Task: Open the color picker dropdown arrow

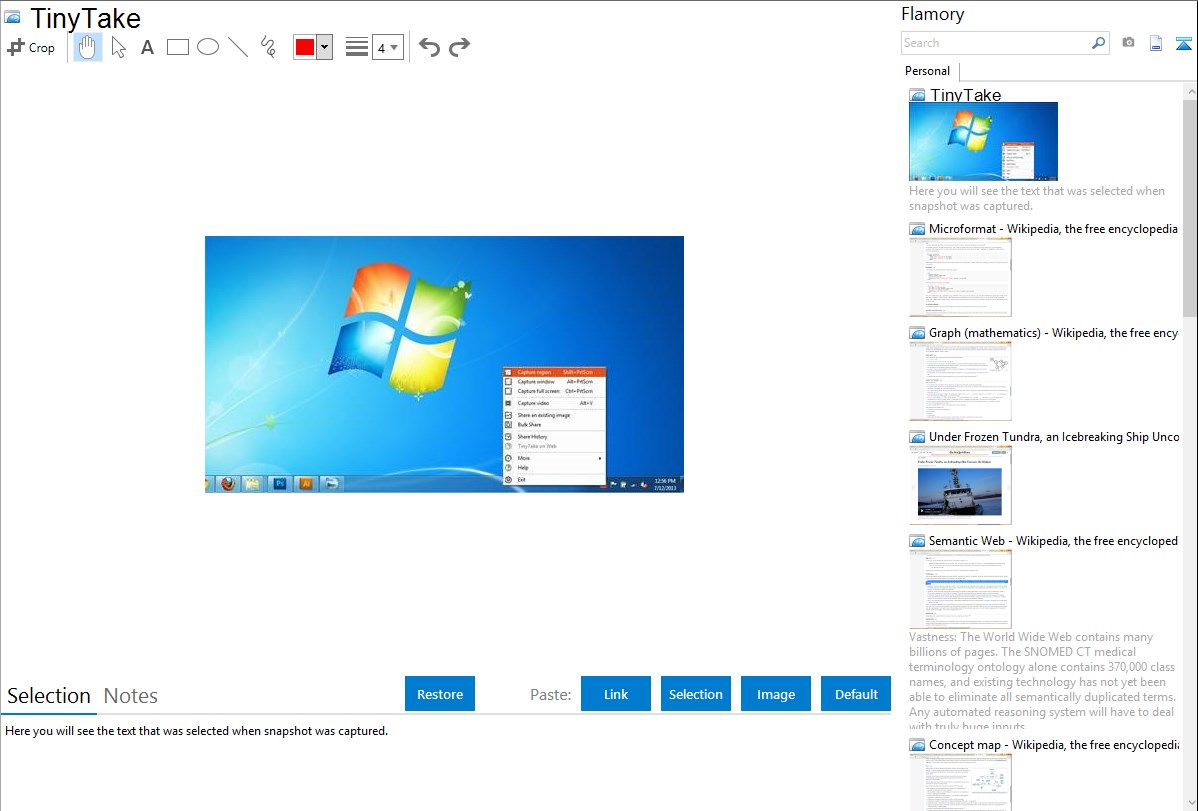Action: pos(325,47)
